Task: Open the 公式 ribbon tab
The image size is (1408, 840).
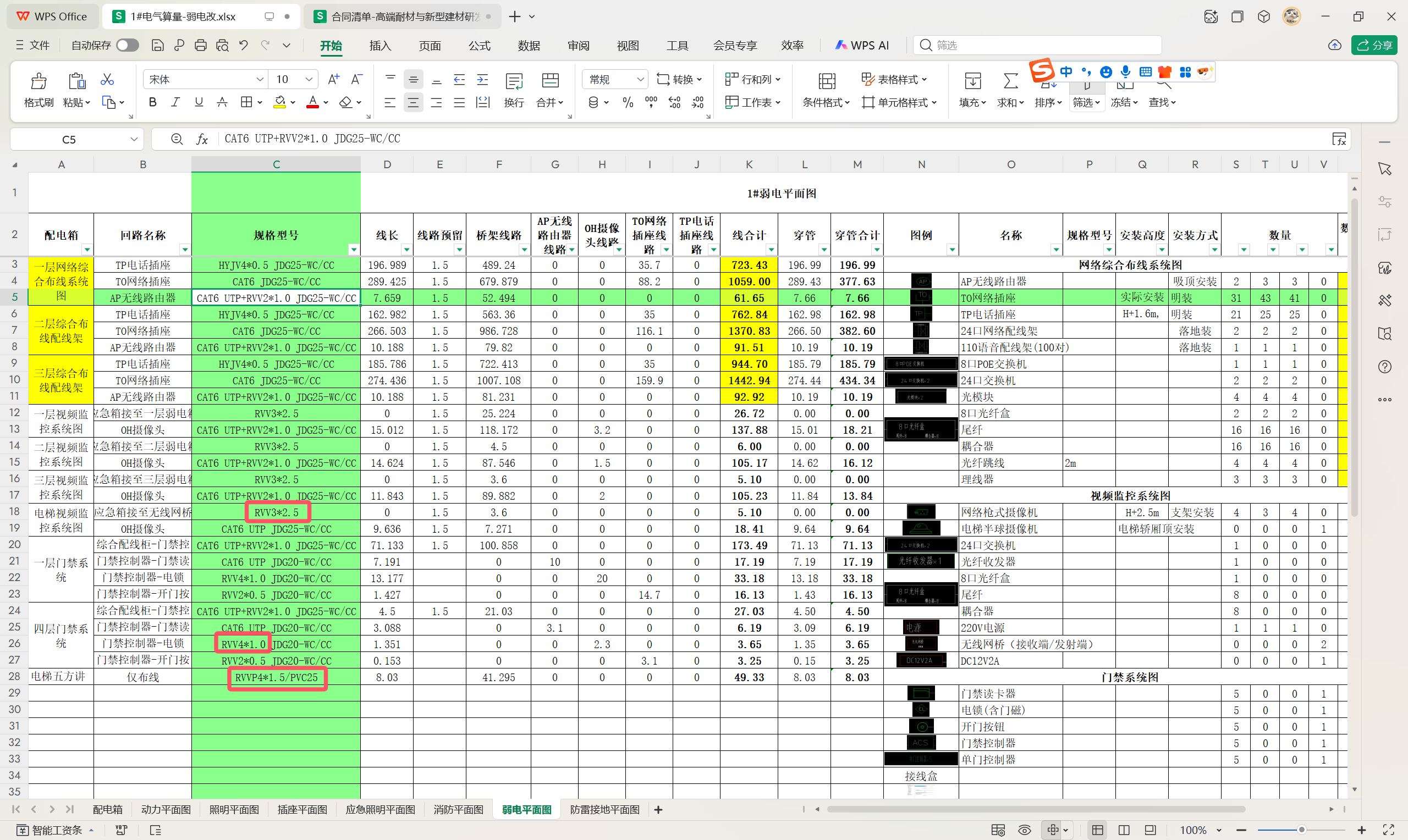Action: pos(479,45)
